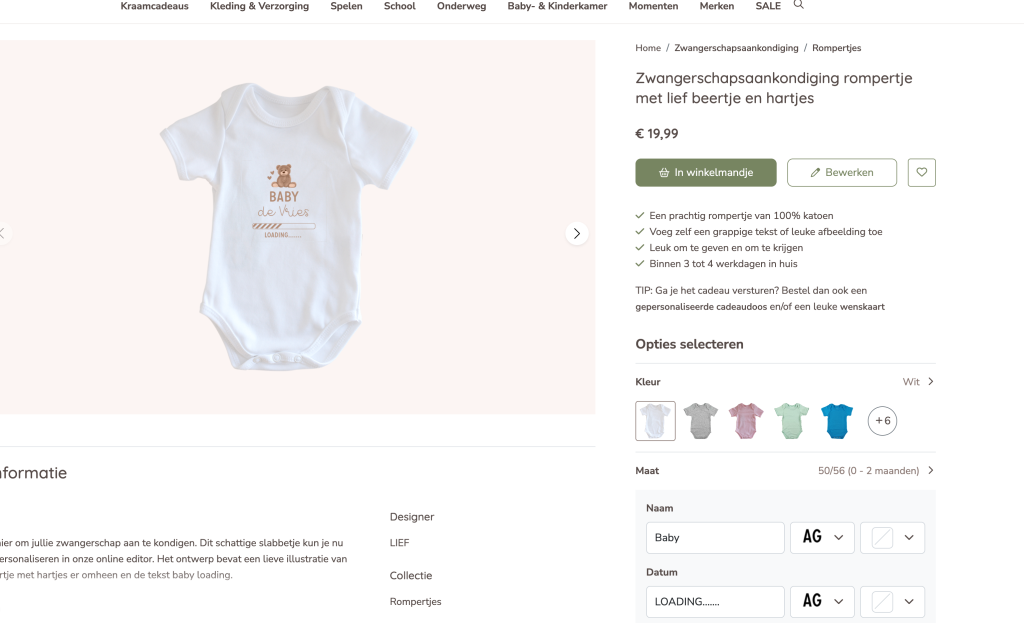1024x623 pixels.
Task: Select the blue romper color
Action: click(837, 421)
